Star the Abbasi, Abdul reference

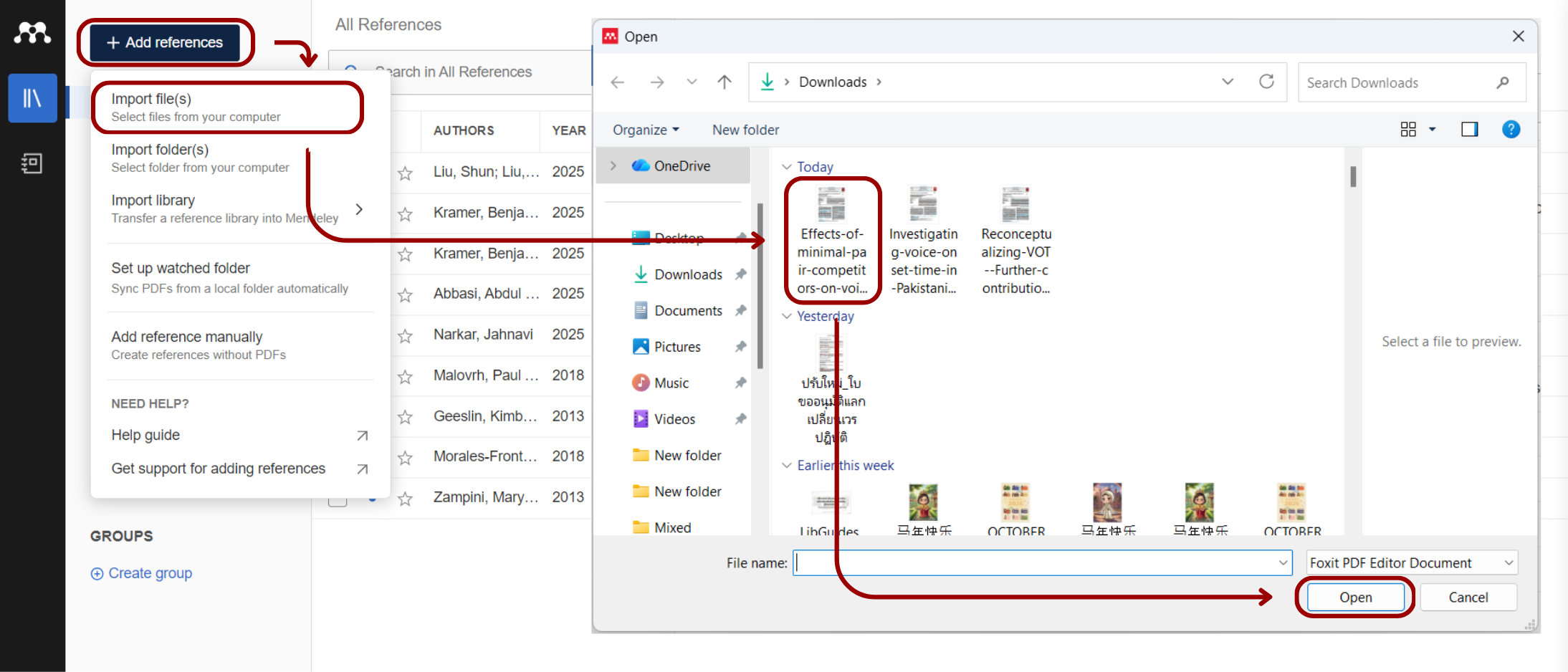[x=405, y=294]
